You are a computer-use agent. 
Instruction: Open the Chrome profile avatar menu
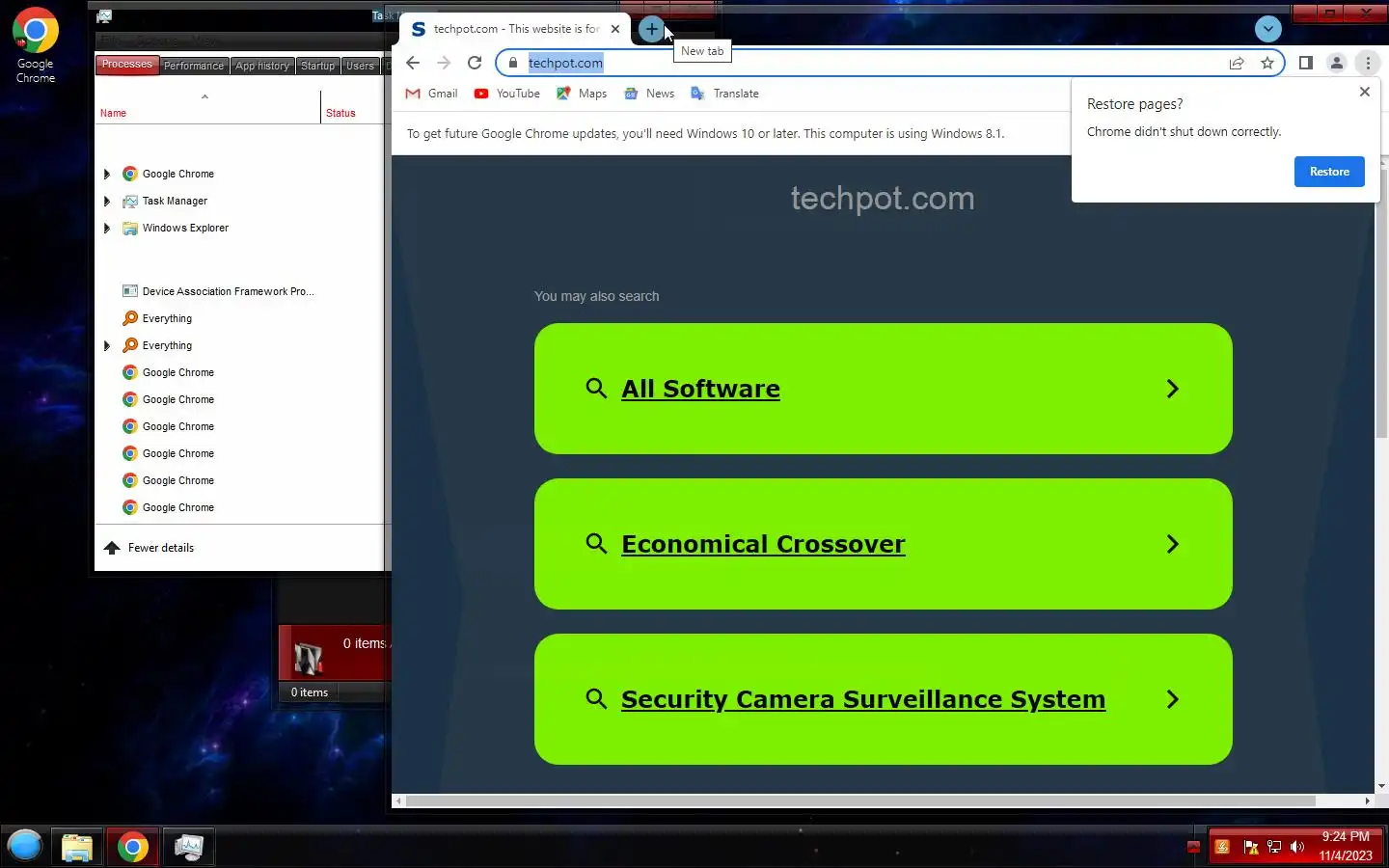click(x=1337, y=63)
